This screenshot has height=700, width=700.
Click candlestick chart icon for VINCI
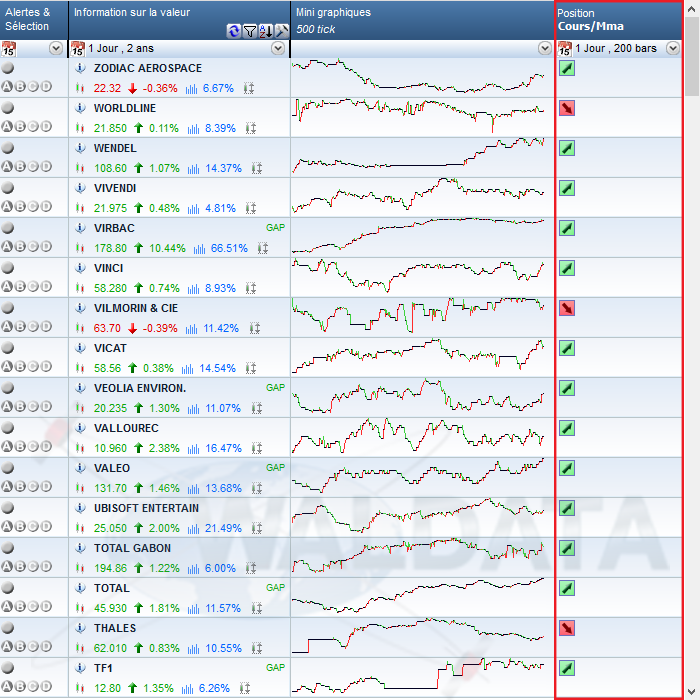coord(80,288)
